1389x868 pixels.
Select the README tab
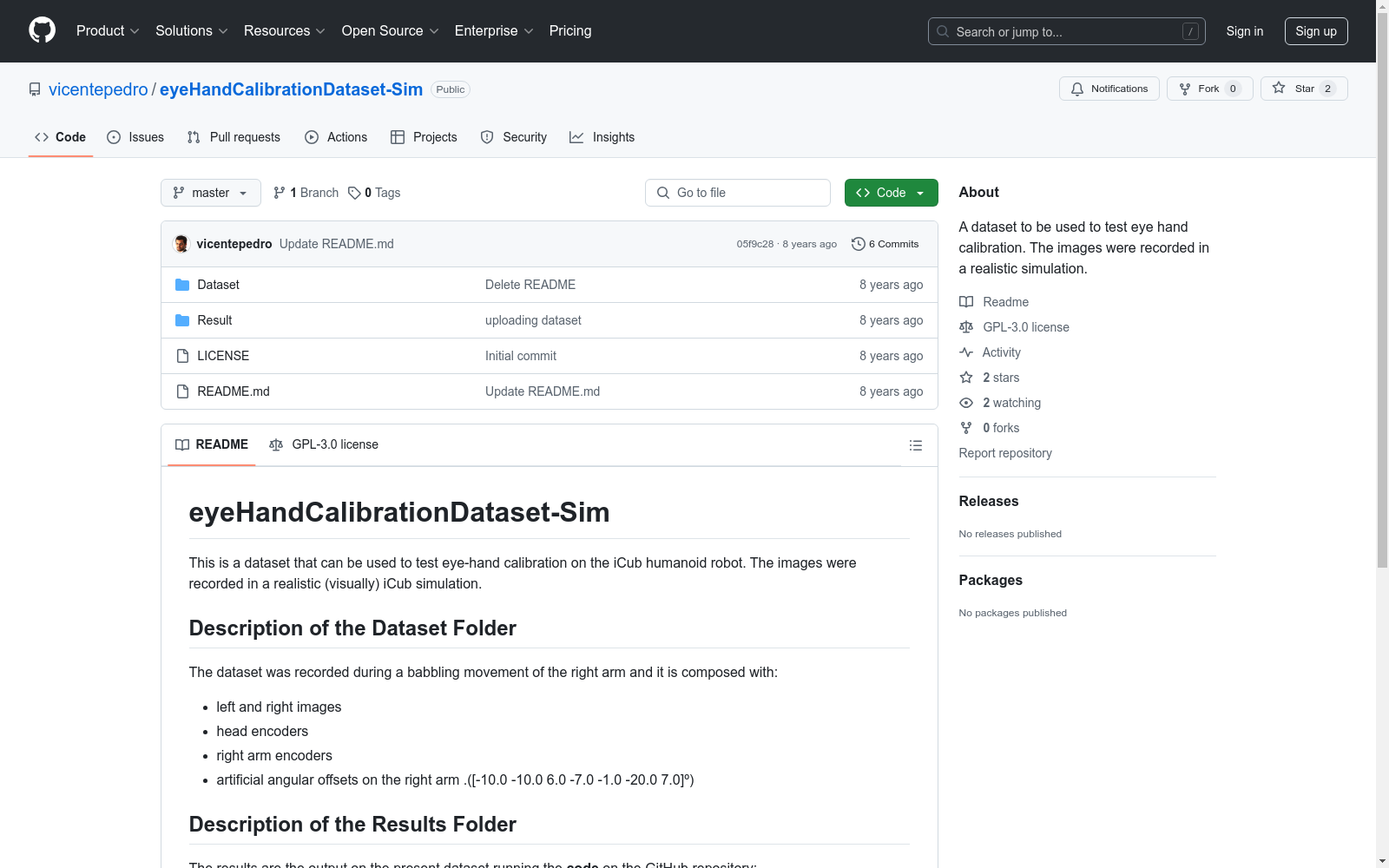tap(212, 444)
